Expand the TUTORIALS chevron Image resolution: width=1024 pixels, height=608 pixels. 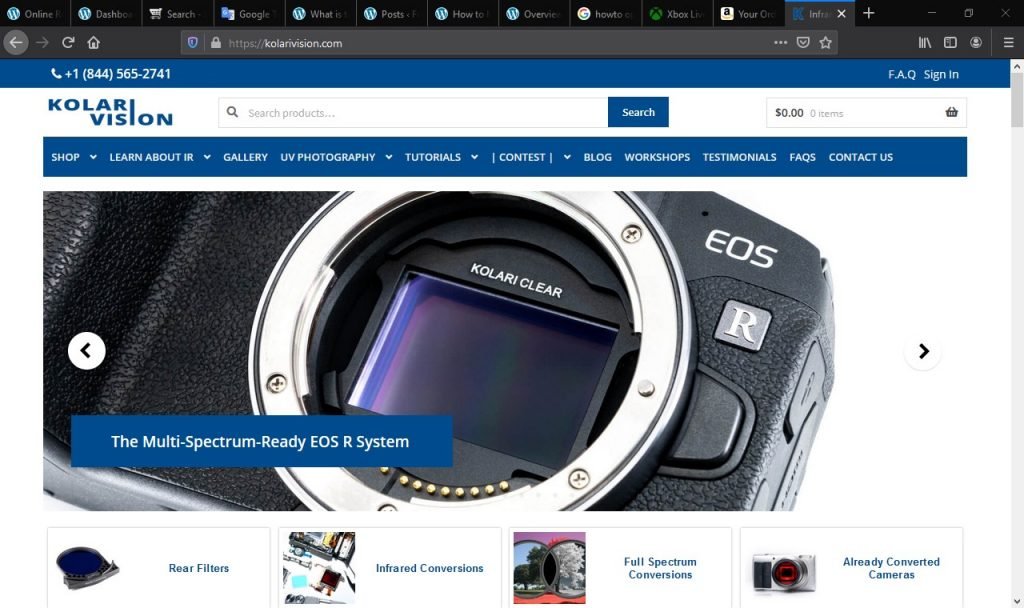(x=474, y=157)
